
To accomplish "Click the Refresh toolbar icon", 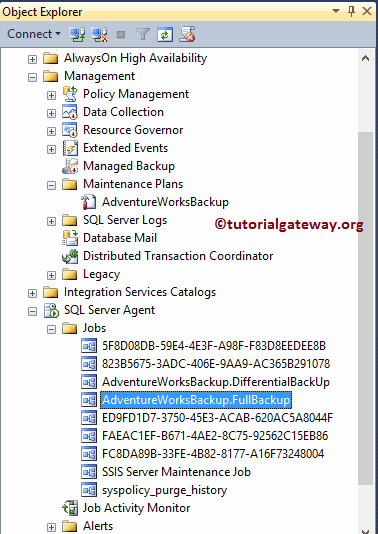I will [x=165, y=34].
